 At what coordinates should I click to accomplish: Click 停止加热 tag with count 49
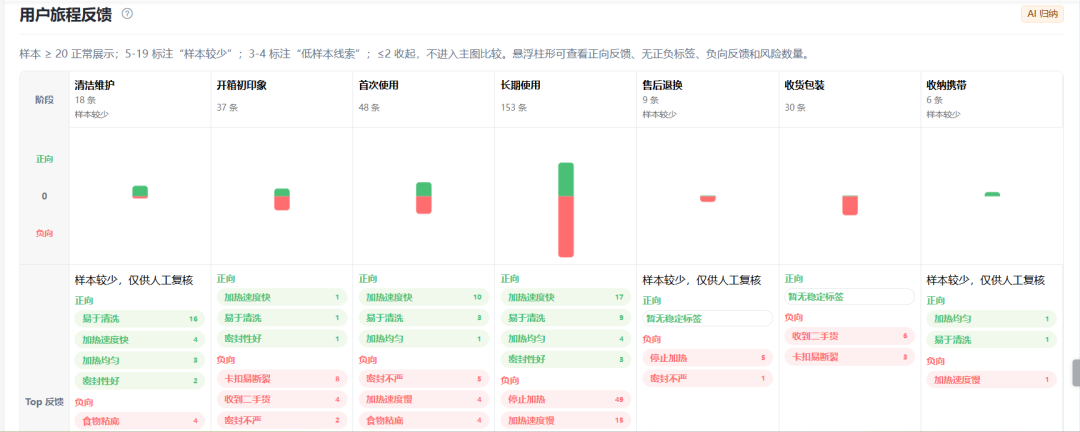point(565,399)
